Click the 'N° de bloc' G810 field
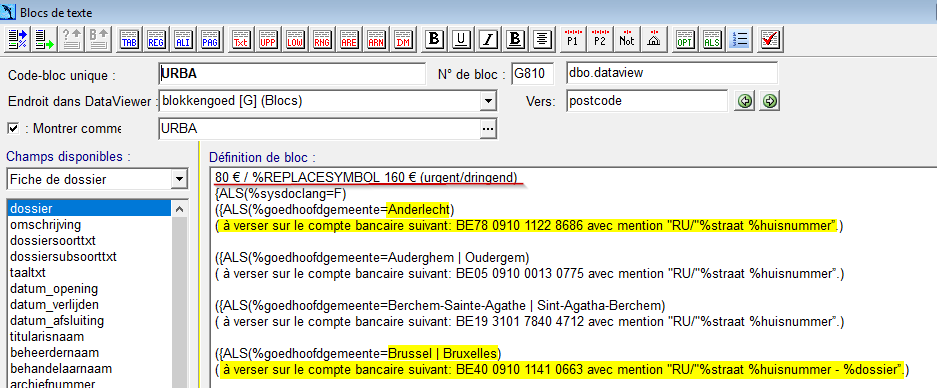Viewport: 937px width, 388px height. pos(533,74)
